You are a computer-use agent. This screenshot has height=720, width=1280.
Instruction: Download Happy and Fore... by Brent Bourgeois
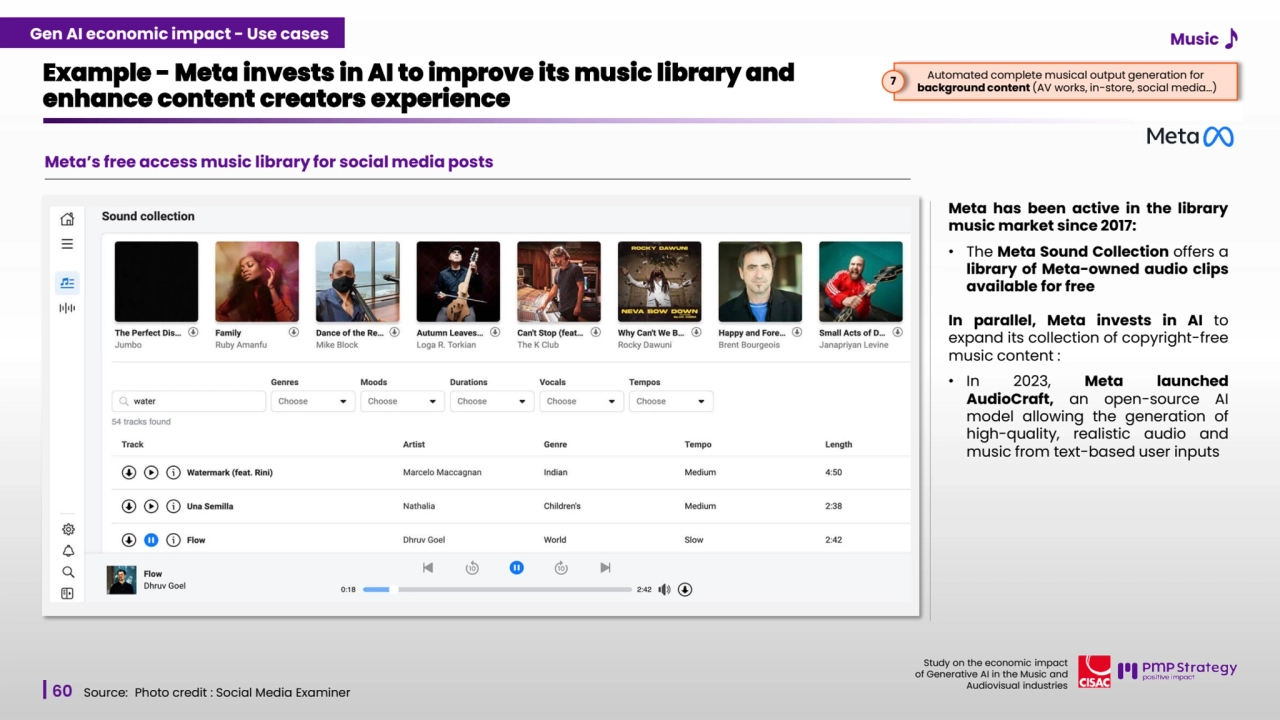point(797,332)
